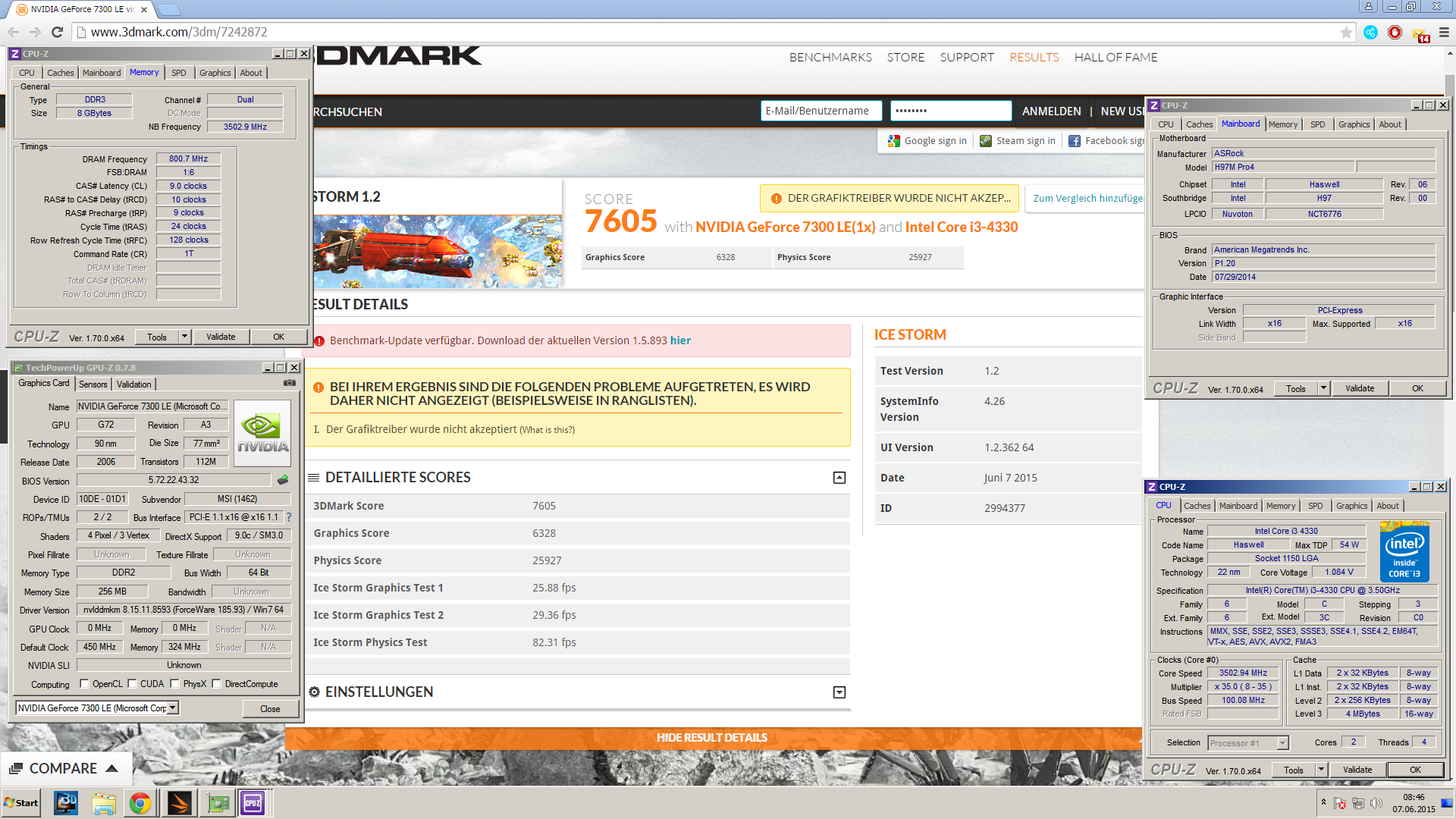Open Tools dropdown arrow in CPU tab CPU-Z
1456x819 pixels.
tap(1321, 770)
